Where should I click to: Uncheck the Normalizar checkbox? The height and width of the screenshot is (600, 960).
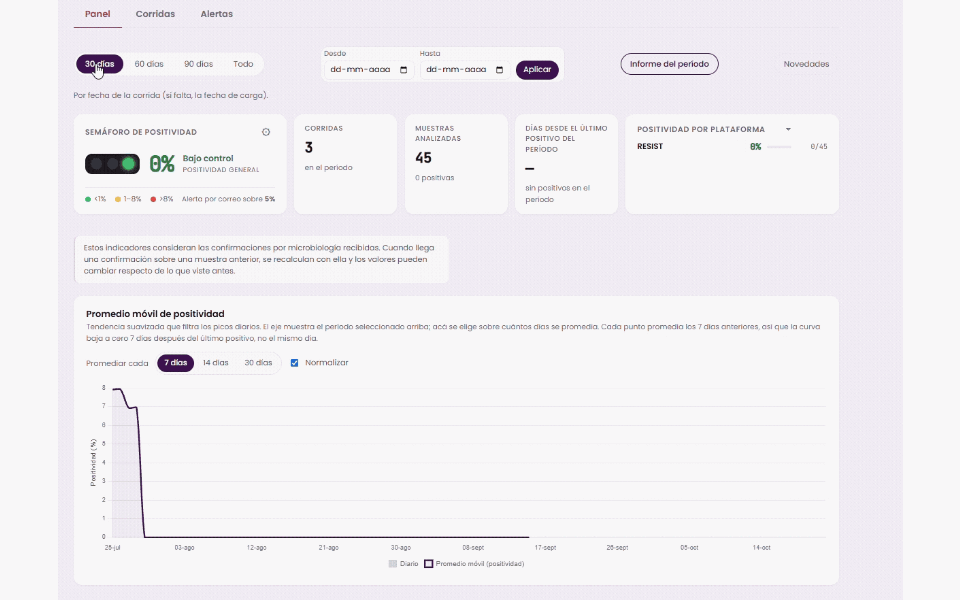click(294, 363)
